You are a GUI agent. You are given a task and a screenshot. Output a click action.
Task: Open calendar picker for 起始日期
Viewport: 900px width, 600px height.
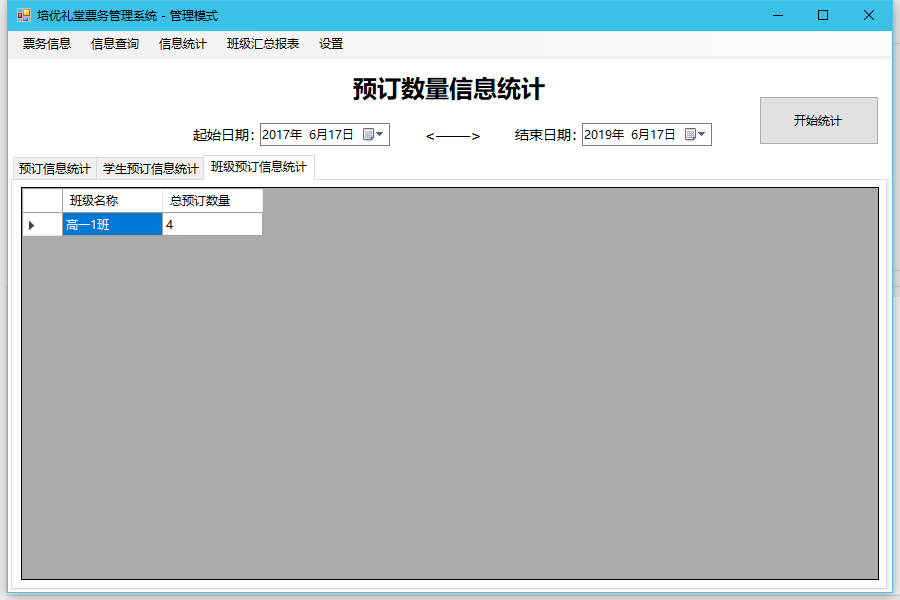tap(374, 135)
